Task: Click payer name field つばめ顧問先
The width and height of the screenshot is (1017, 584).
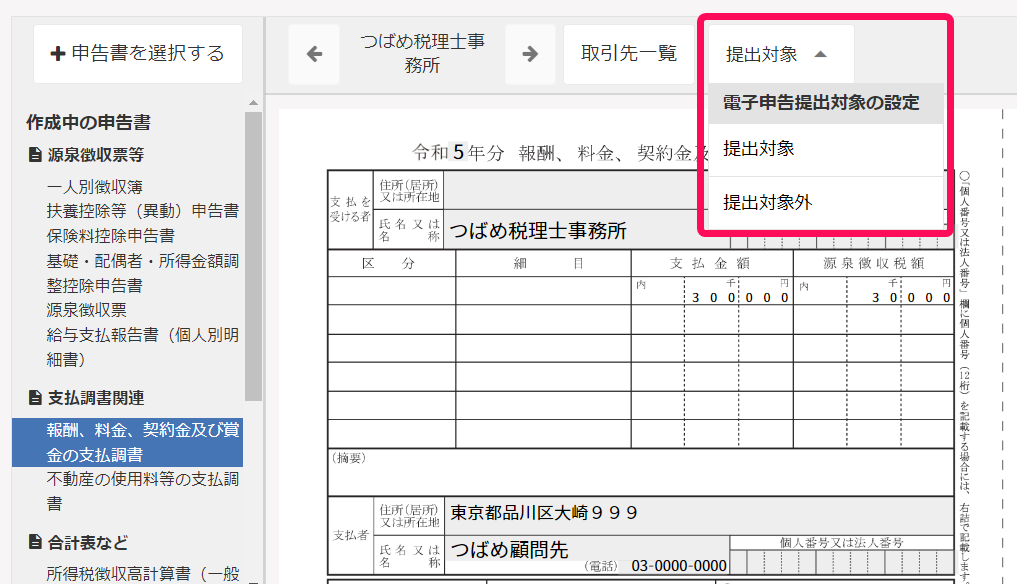Action: [x=586, y=550]
